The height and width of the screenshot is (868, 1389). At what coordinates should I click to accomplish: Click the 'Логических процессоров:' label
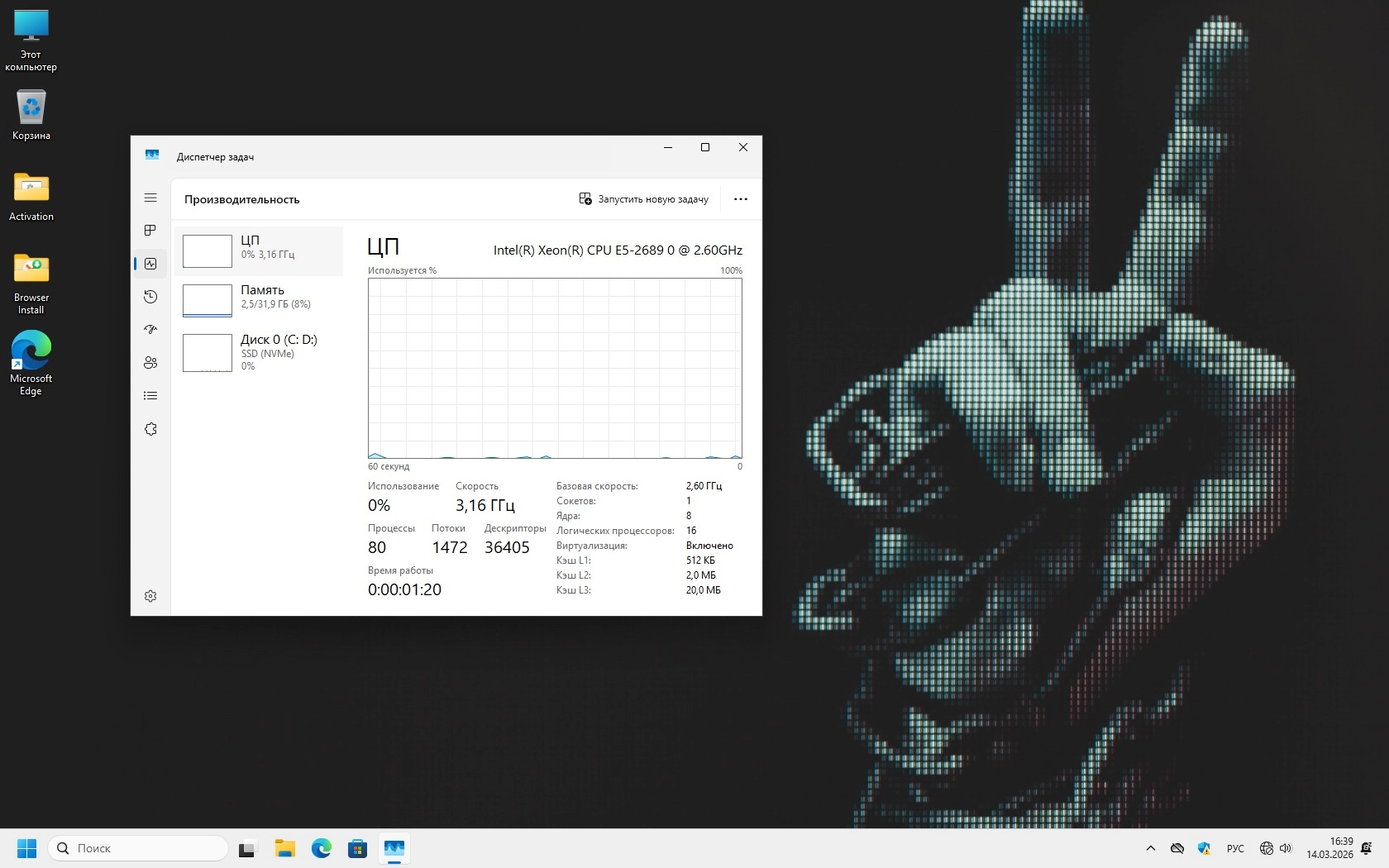pos(615,531)
